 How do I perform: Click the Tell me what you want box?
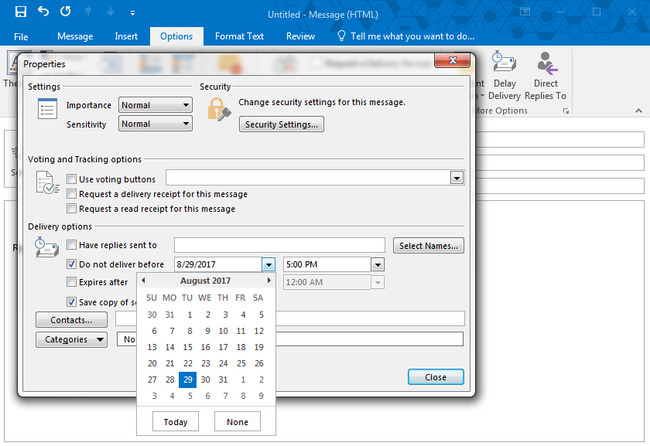tap(412, 36)
